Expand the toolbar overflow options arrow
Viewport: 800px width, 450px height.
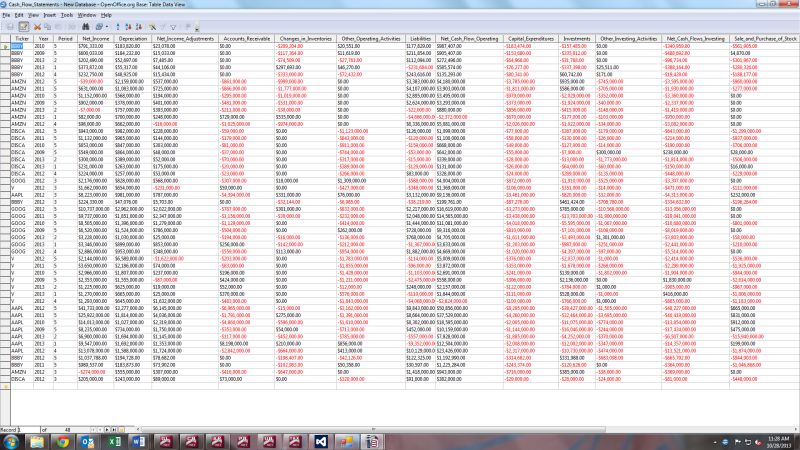tap(197, 28)
